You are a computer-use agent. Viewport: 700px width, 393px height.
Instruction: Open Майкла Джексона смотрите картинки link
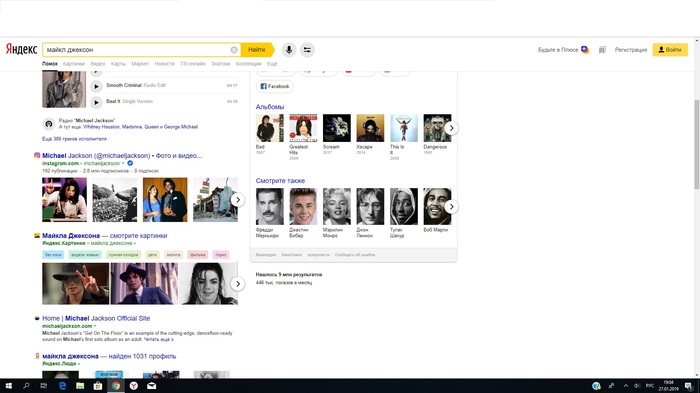(x=104, y=235)
